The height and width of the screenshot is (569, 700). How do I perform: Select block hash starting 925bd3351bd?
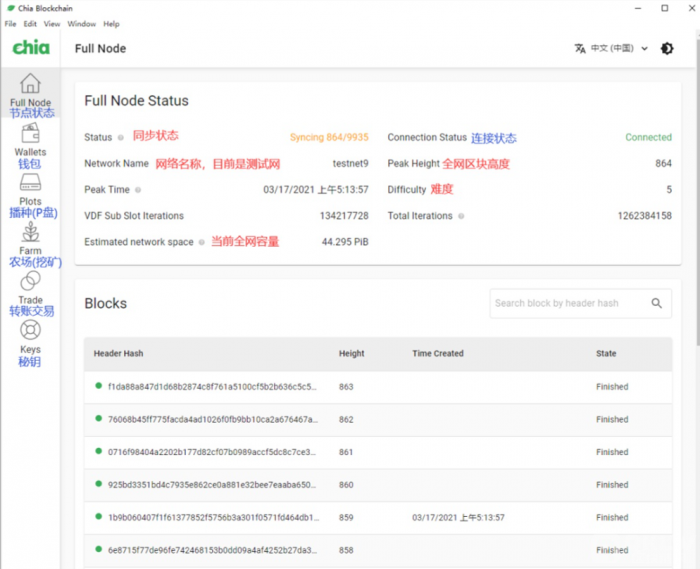click(212, 485)
